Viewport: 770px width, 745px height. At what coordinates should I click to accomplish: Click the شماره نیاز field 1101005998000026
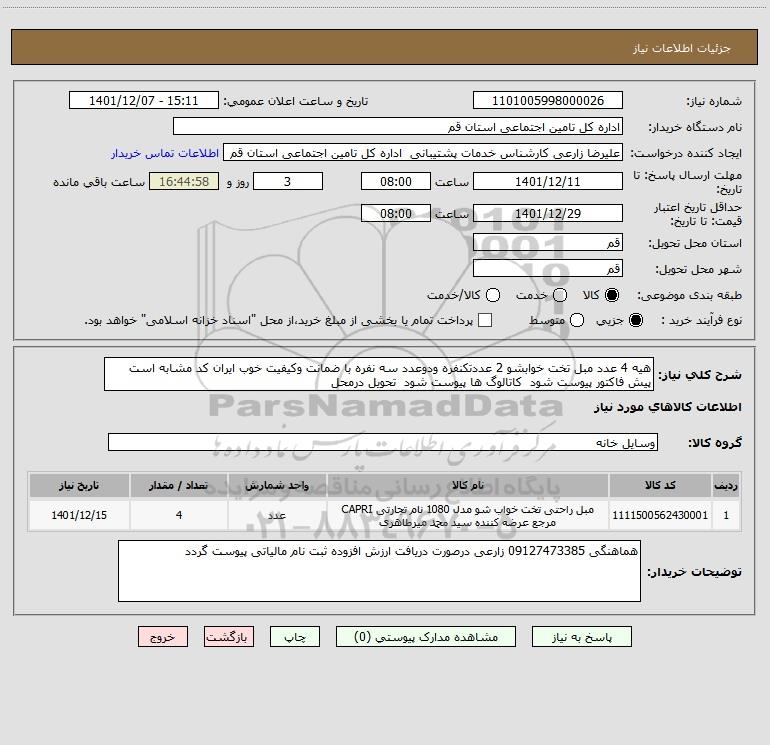pyautogui.click(x=548, y=101)
